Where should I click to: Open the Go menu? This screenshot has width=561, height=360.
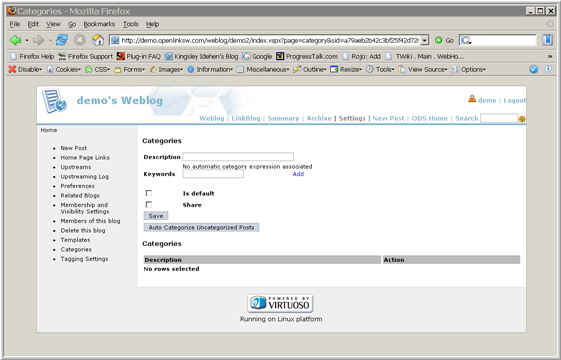point(72,24)
